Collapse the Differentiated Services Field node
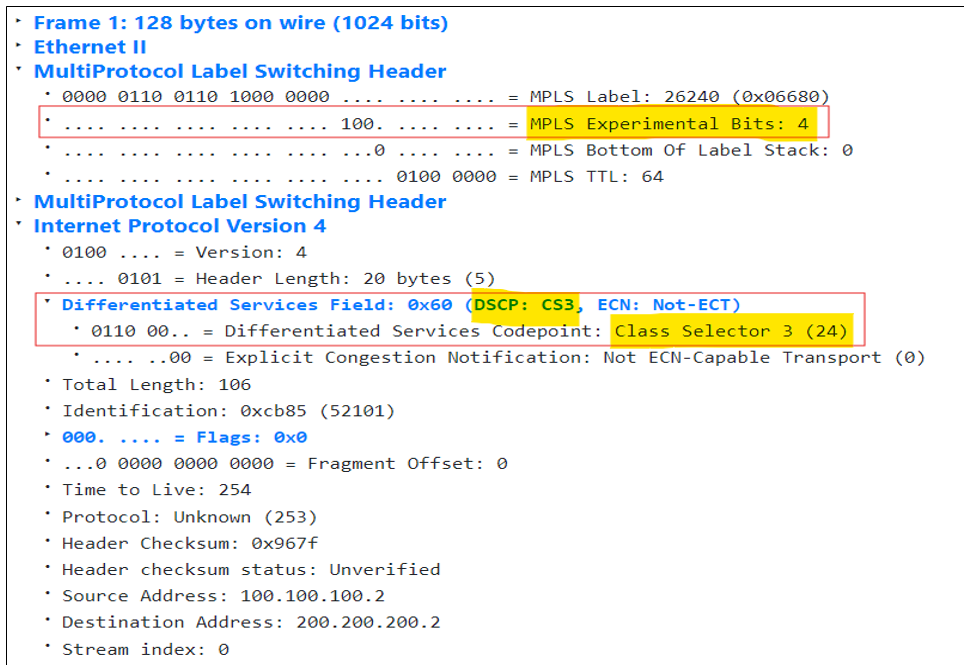 point(48,304)
